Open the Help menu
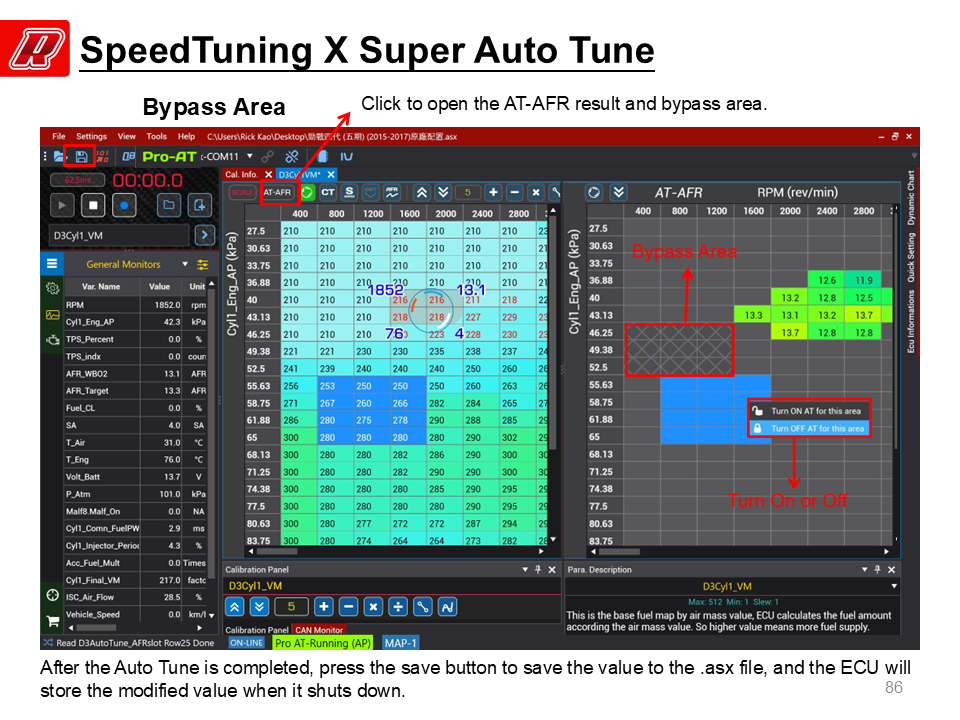Image resolution: width=960 pixels, height=720 pixels. point(186,137)
